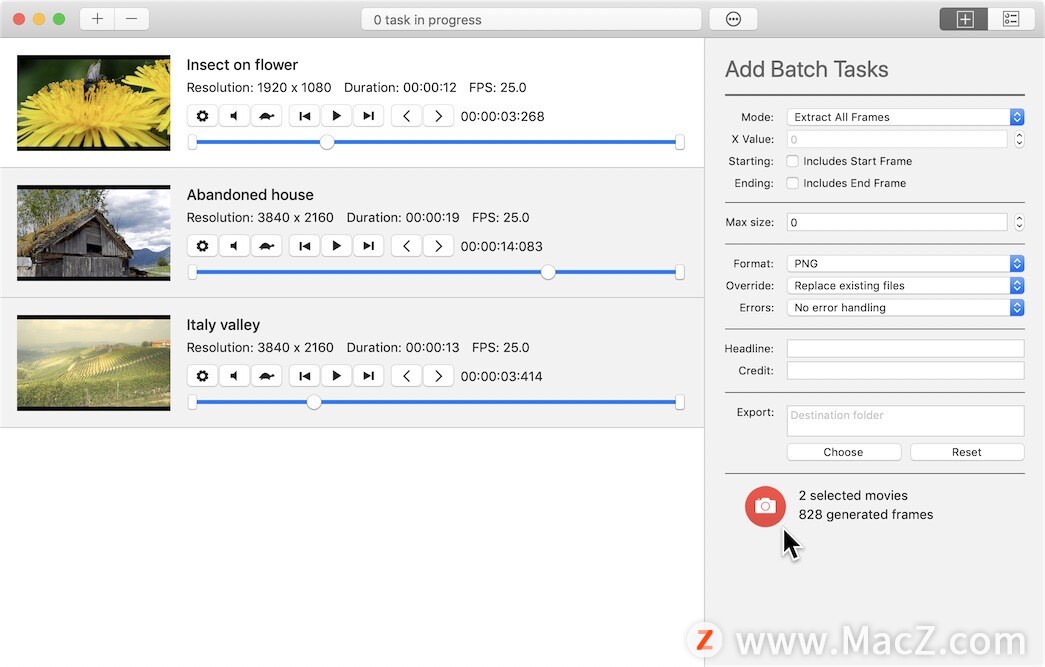This screenshot has width=1045, height=667.
Task: Click the 00:00:14:083 timecode text
Action: [502, 246]
